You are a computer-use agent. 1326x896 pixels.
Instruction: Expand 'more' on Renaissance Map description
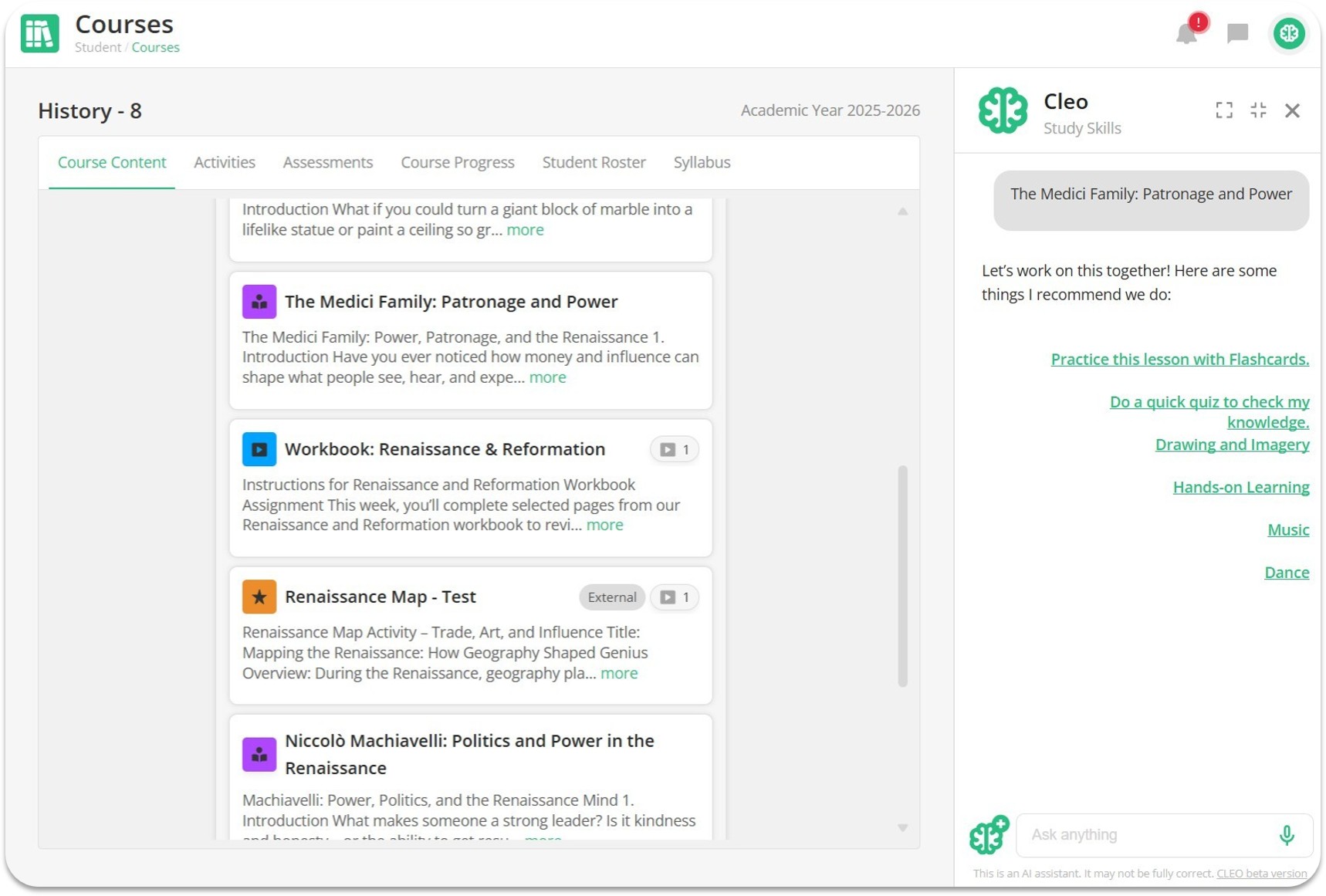[619, 673]
